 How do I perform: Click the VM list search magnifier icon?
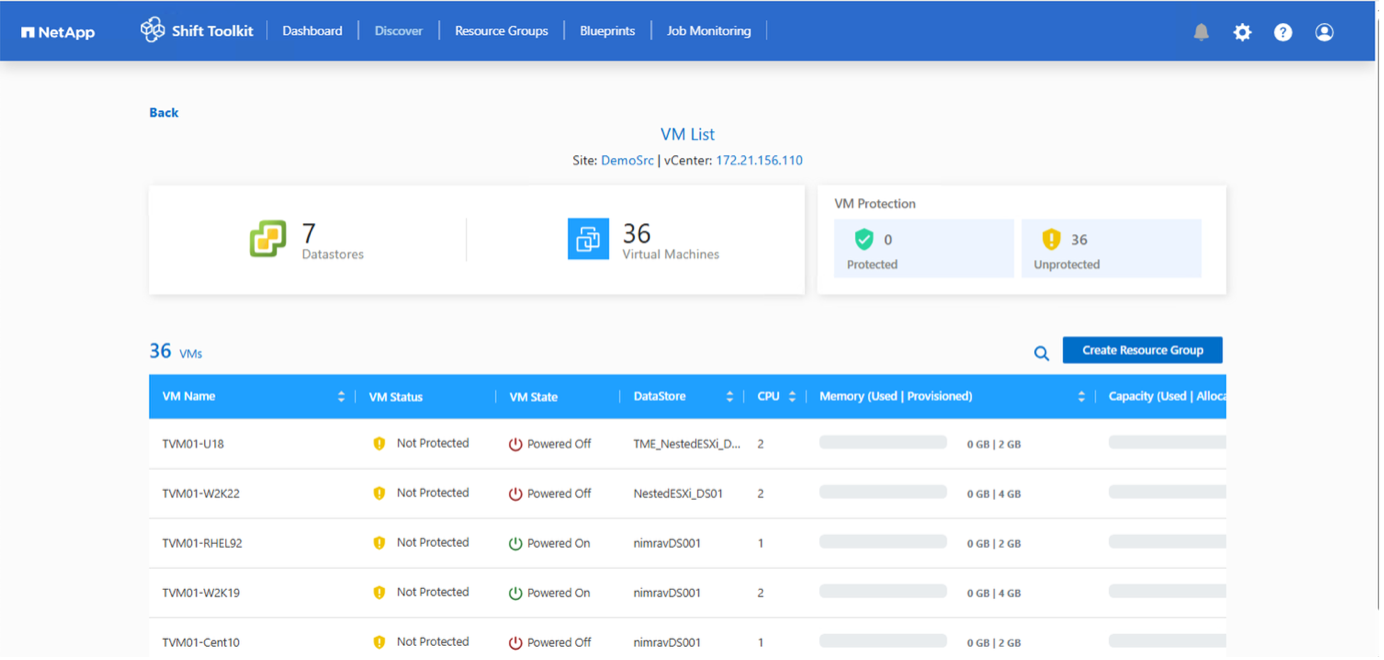[x=1041, y=353]
